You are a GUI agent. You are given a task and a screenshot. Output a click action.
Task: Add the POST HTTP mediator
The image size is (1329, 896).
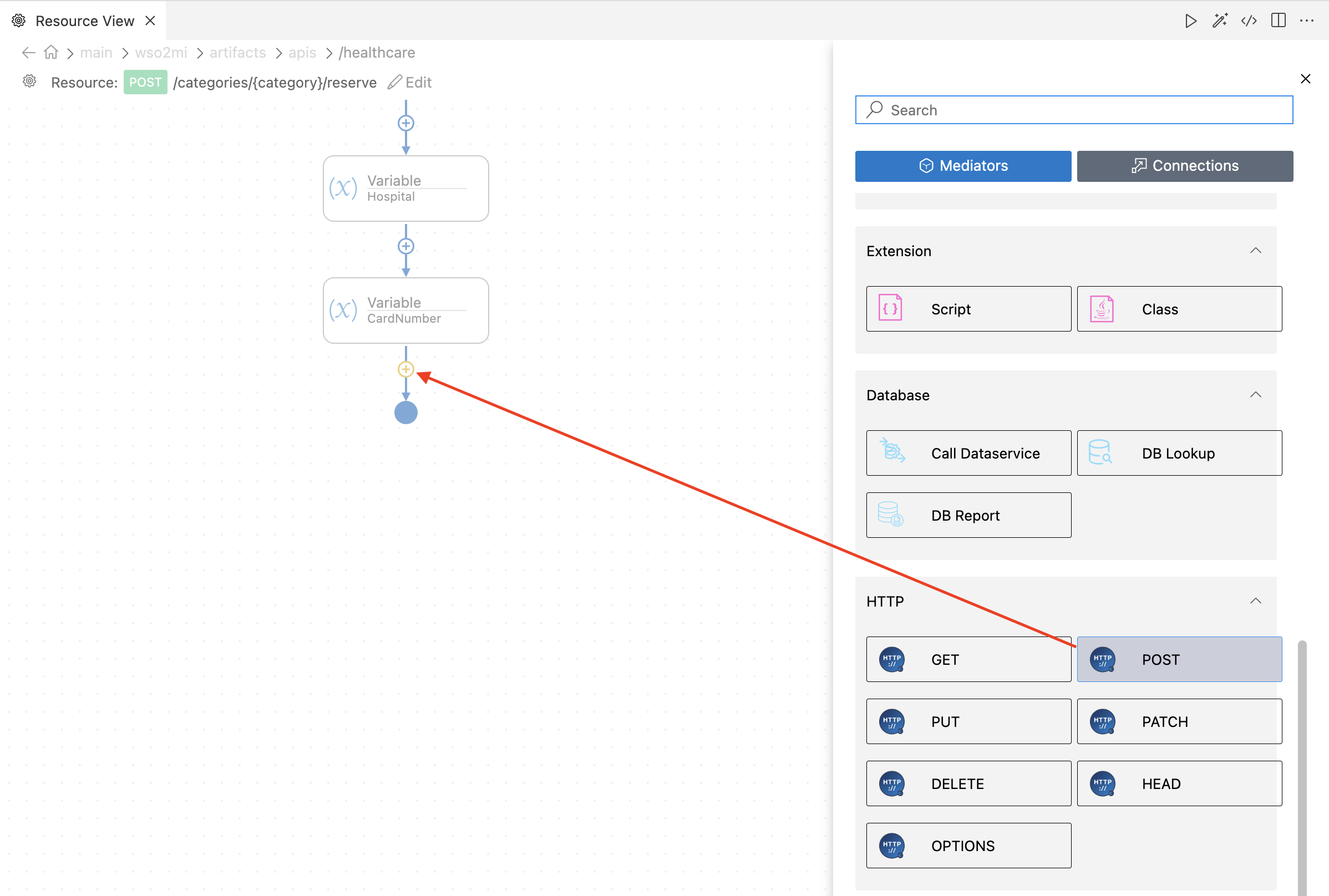pyautogui.click(x=1179, y=659)
